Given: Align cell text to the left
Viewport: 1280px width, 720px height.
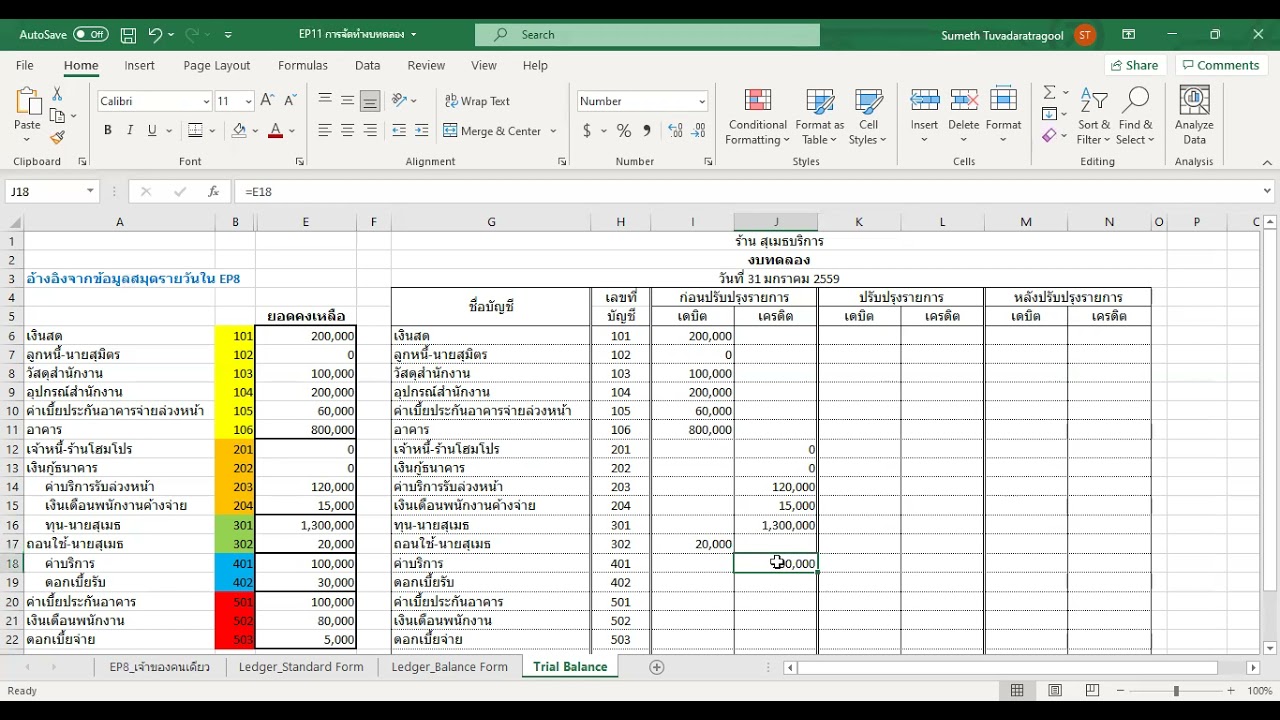Looking at the screenshot, I should [325, 131].
